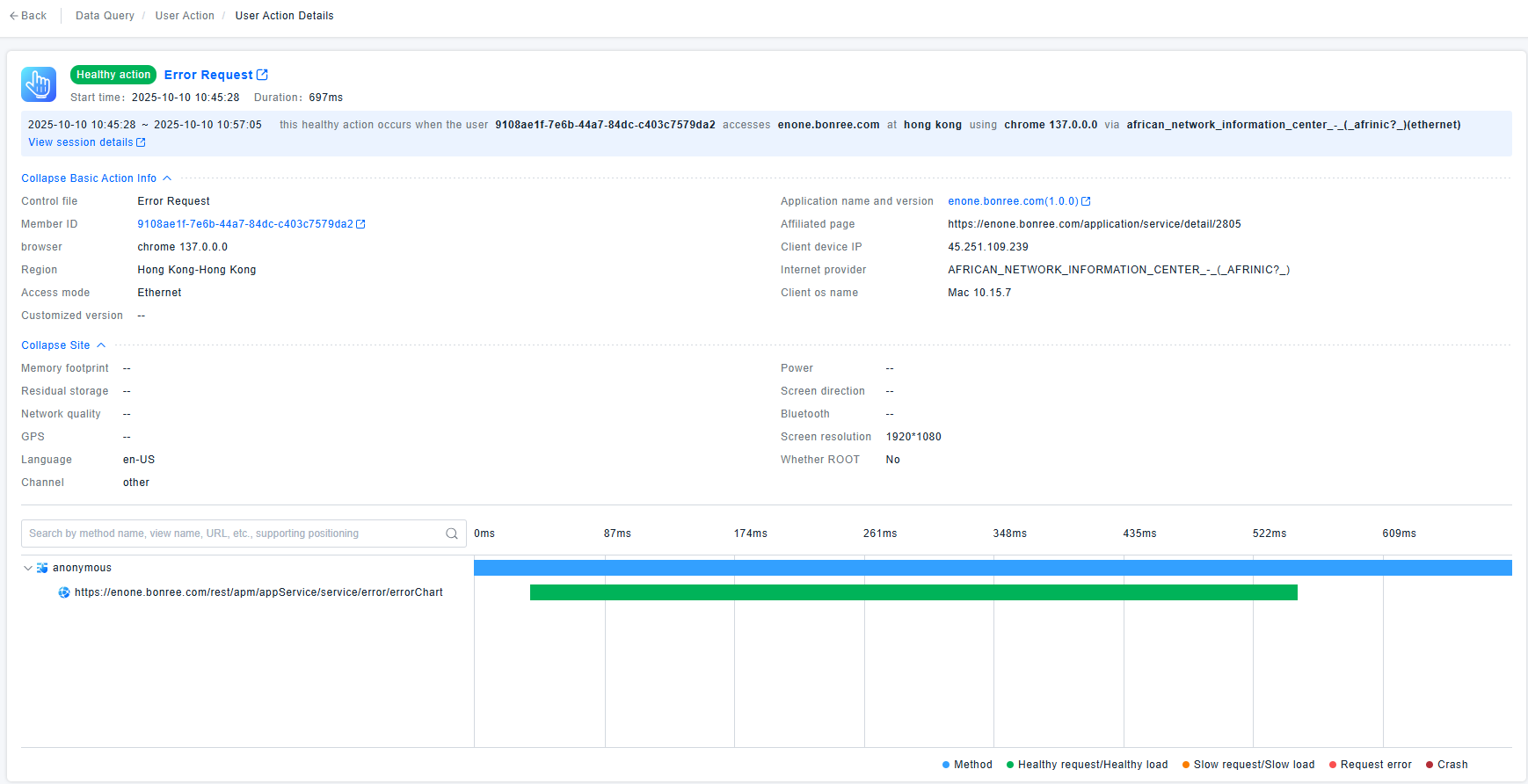Click the search magnifier icon
1528x784 pixels.
[452, 534]
